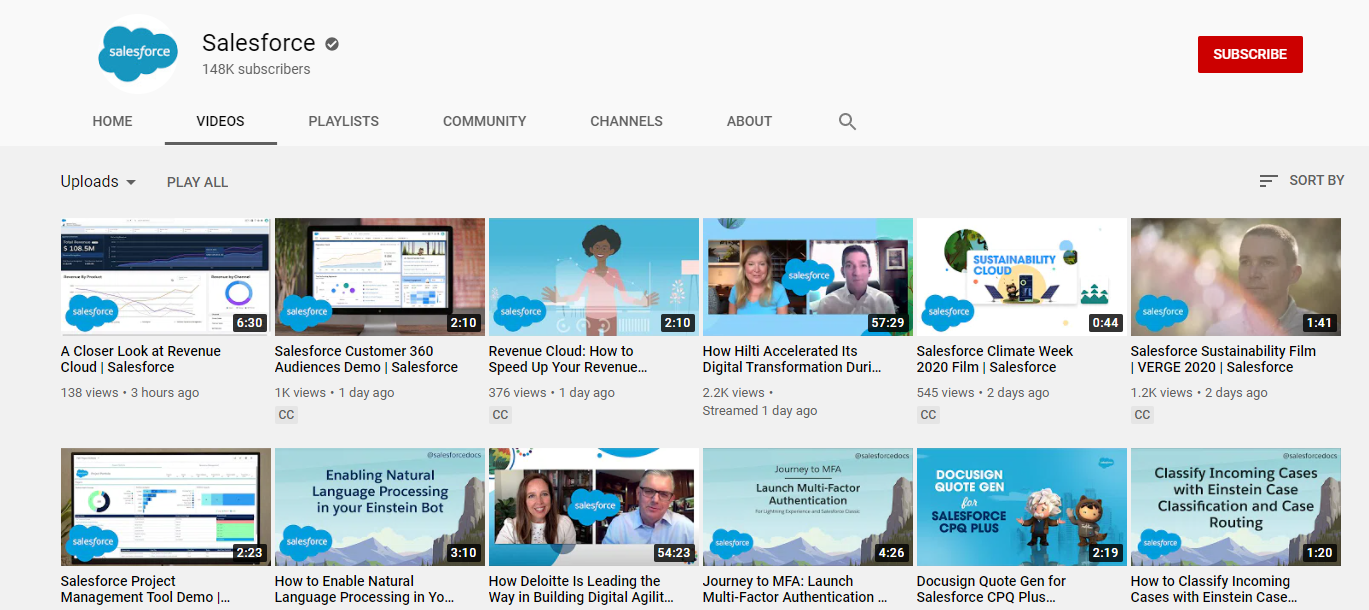This screenshot has height=610, width=1369.
Task: Open 'How to Classify Incoming Cases' title
Action: 1215,589
